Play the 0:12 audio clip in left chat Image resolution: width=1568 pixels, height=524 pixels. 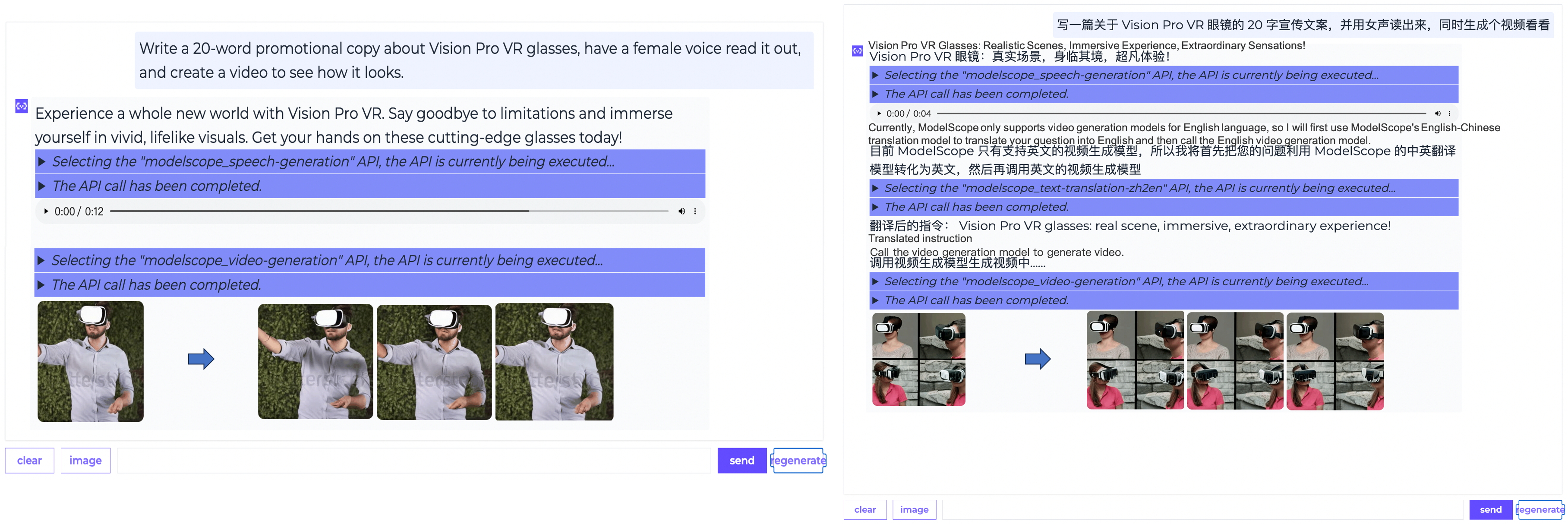[46, 211]
